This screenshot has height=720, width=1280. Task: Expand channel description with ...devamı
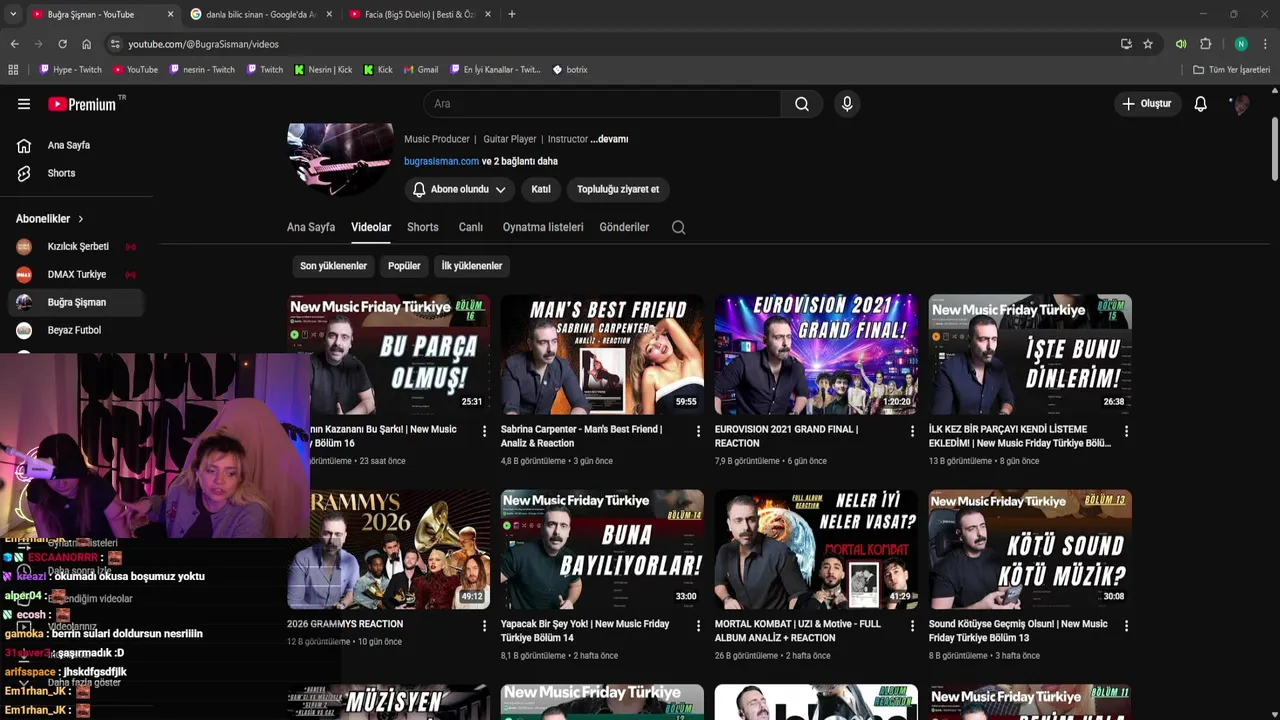tap(609, 139)
